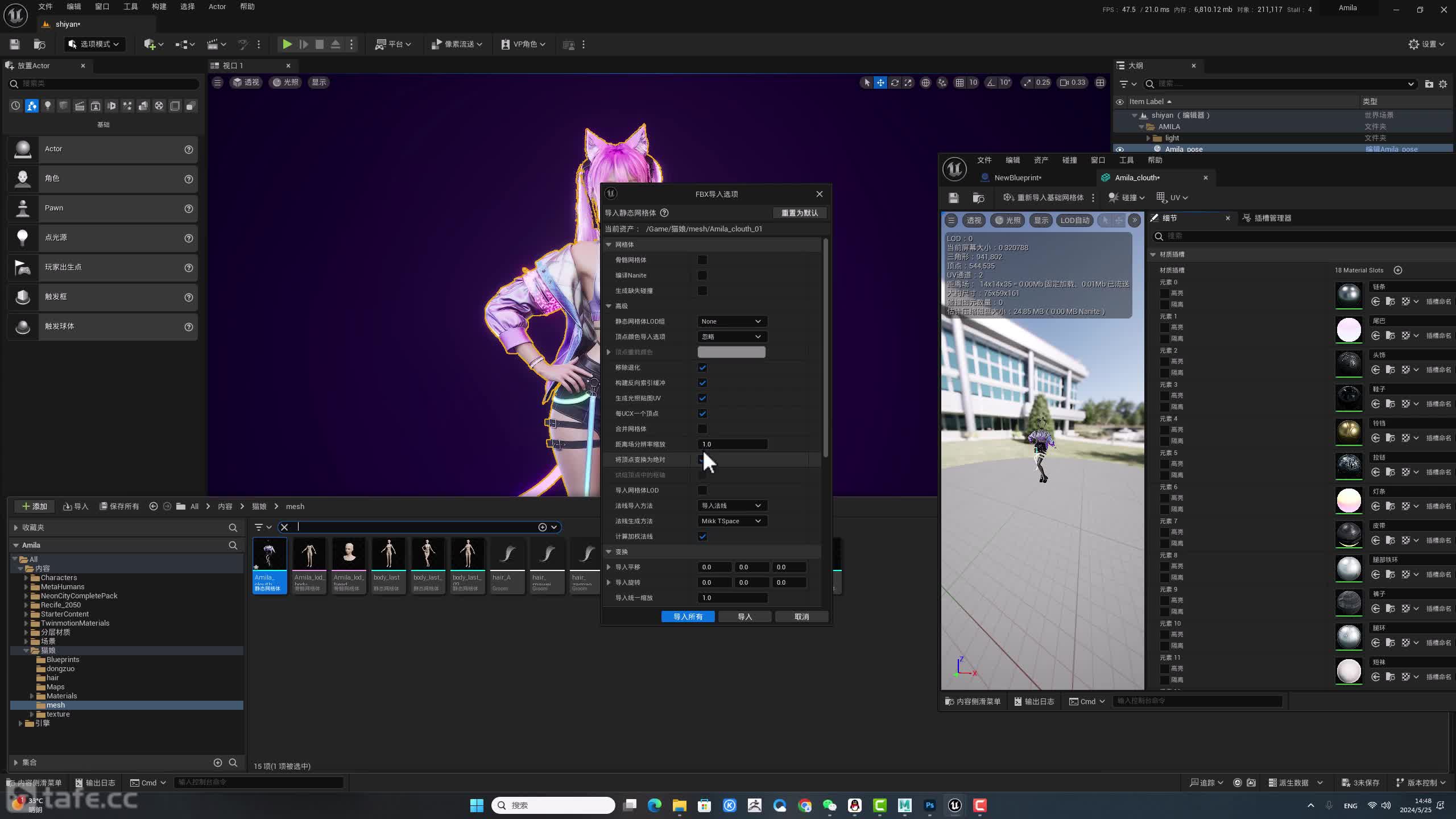Click the 顶点重载颜色 swatch

(x=731, y=352)
